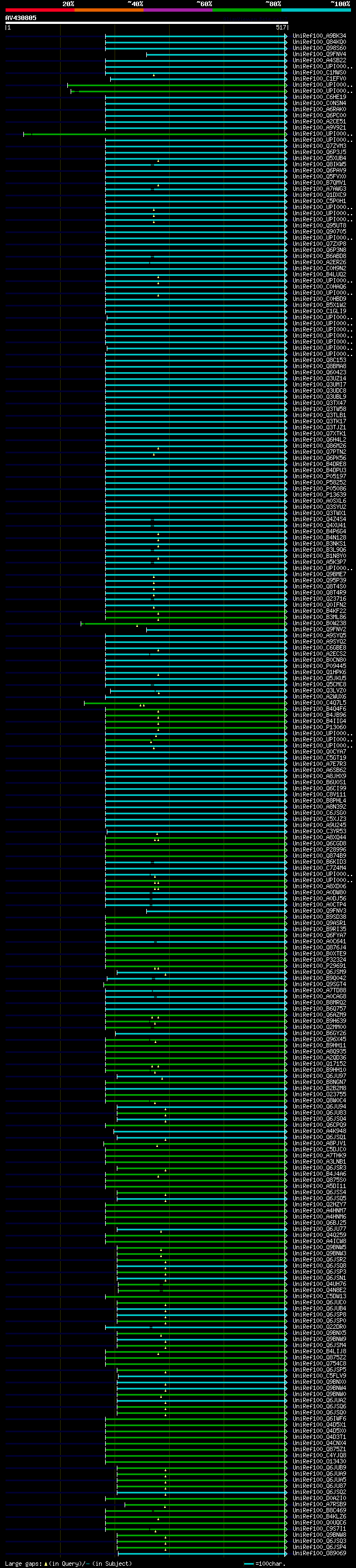Select hit label UniRef100_A3LNB1
The image size is (356, 1568).
(319, 1161)
